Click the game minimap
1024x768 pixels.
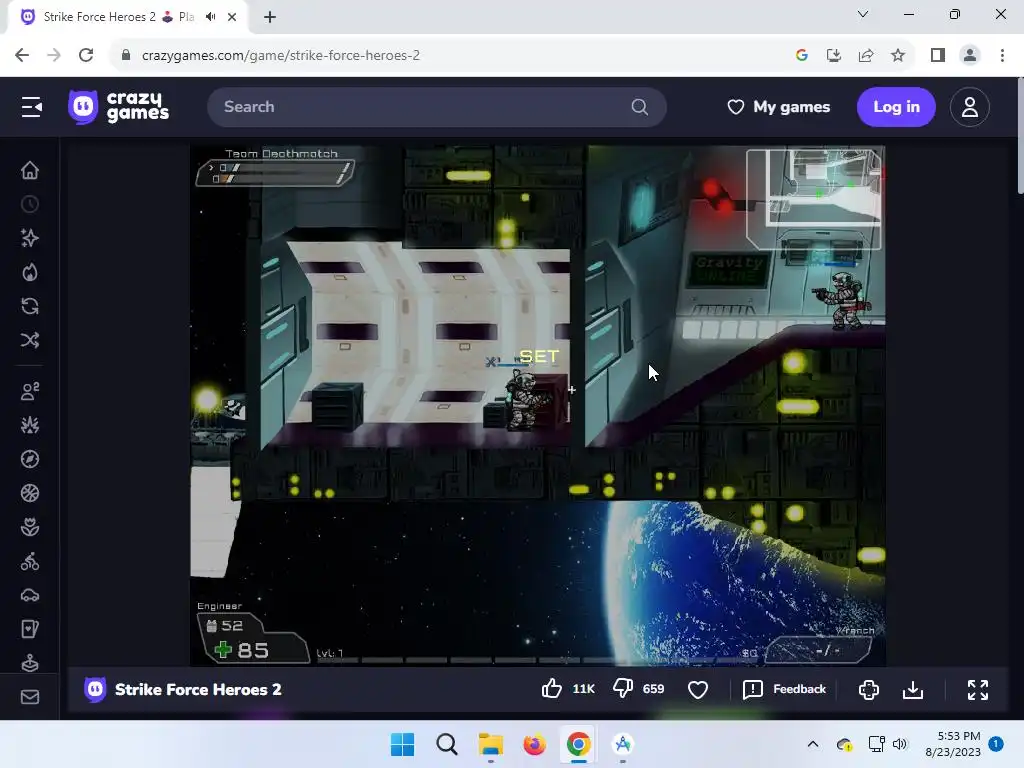coord(814,199)
